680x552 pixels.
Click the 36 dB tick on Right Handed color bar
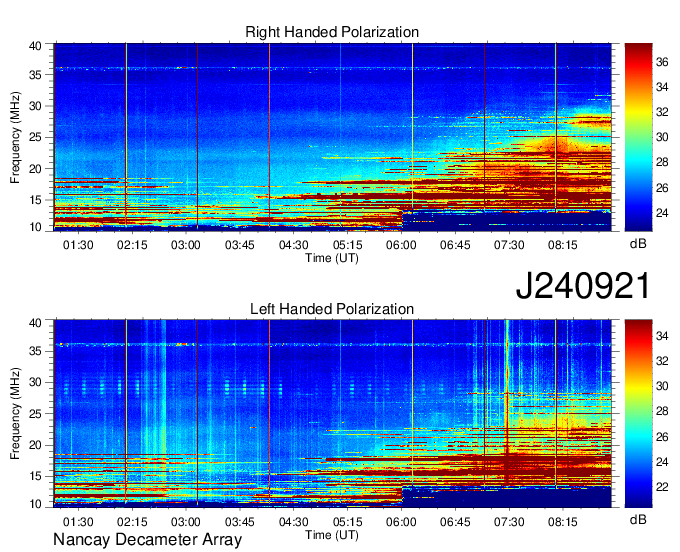[x=662, y=62]
